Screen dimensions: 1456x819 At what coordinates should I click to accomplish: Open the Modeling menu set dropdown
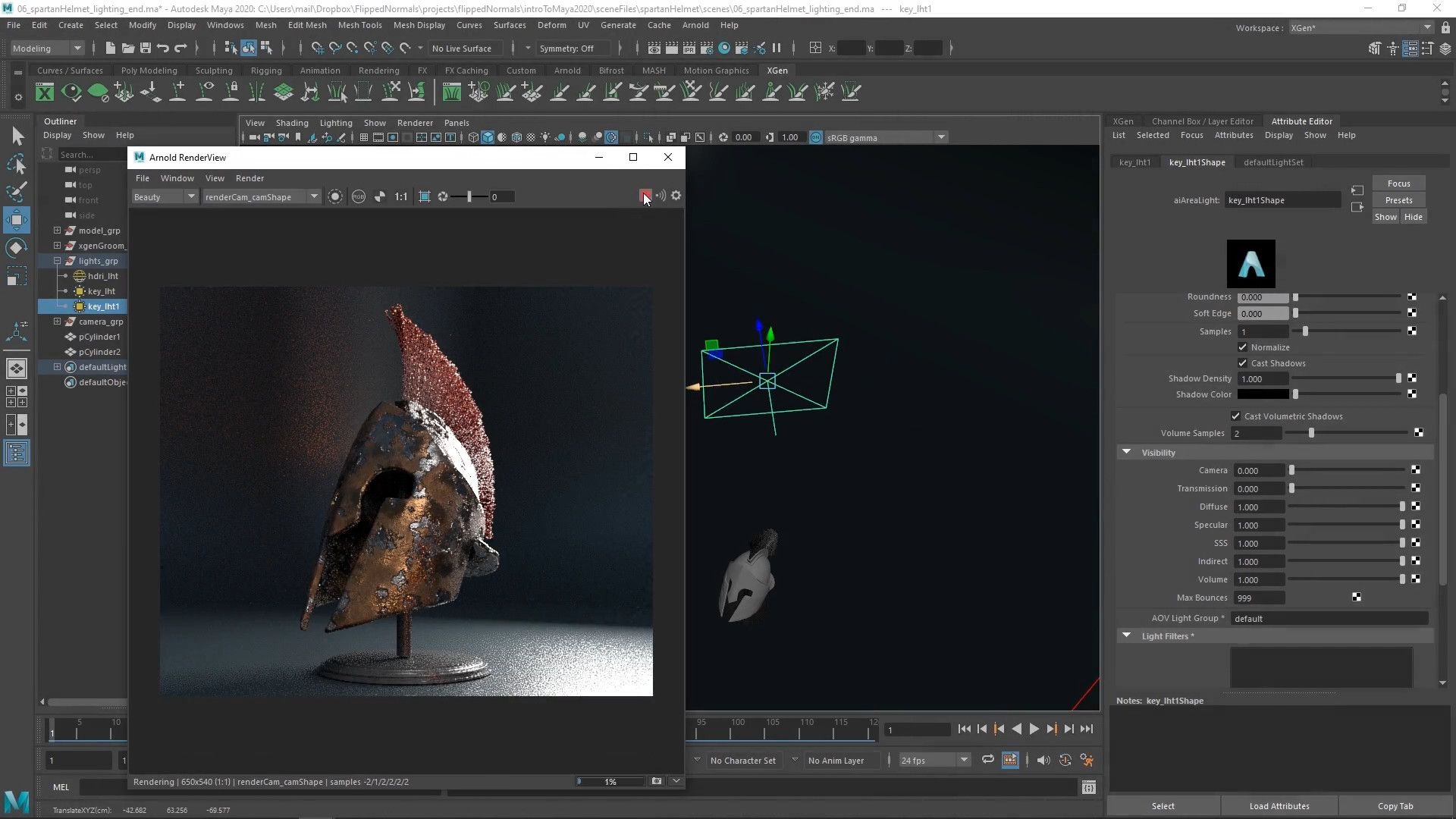click(x=47, y=48)
